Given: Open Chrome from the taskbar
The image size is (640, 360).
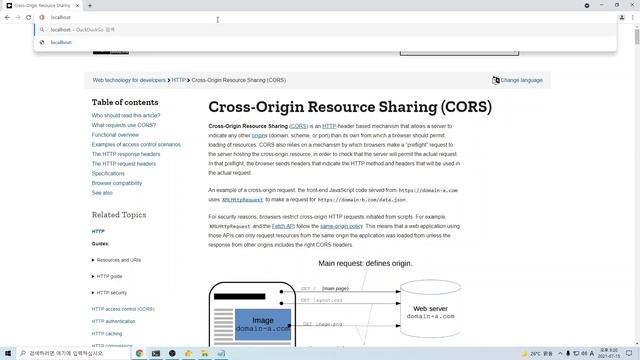Looking at the screenshot, I should (x=140, y=353).
